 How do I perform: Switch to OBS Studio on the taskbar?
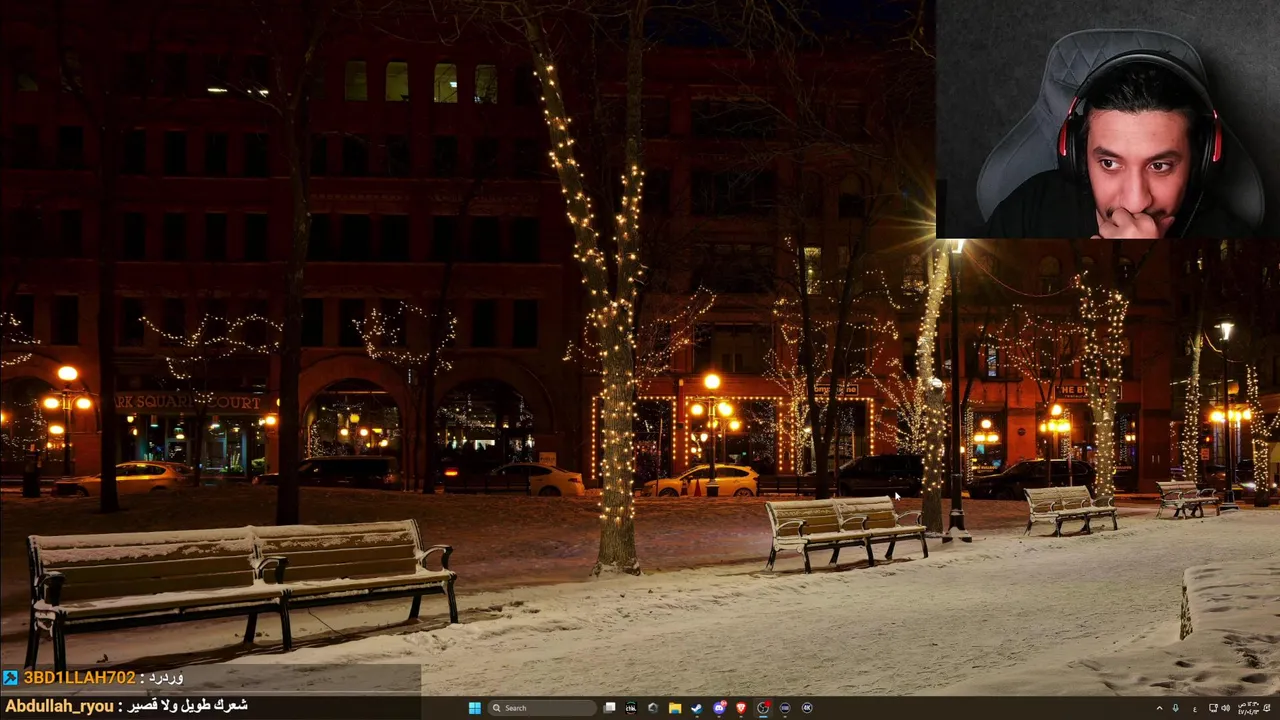coord(763,708)
